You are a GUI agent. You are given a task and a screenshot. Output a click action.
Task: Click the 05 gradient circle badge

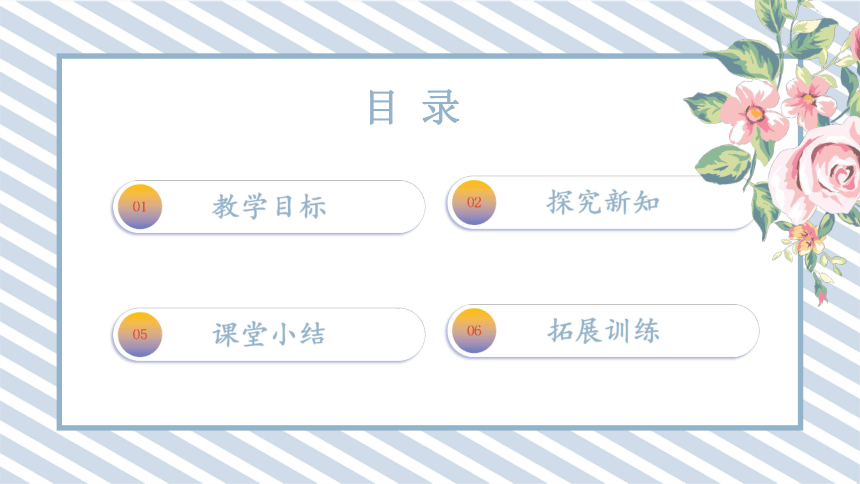pyautogui.click(x=140, y=334)
